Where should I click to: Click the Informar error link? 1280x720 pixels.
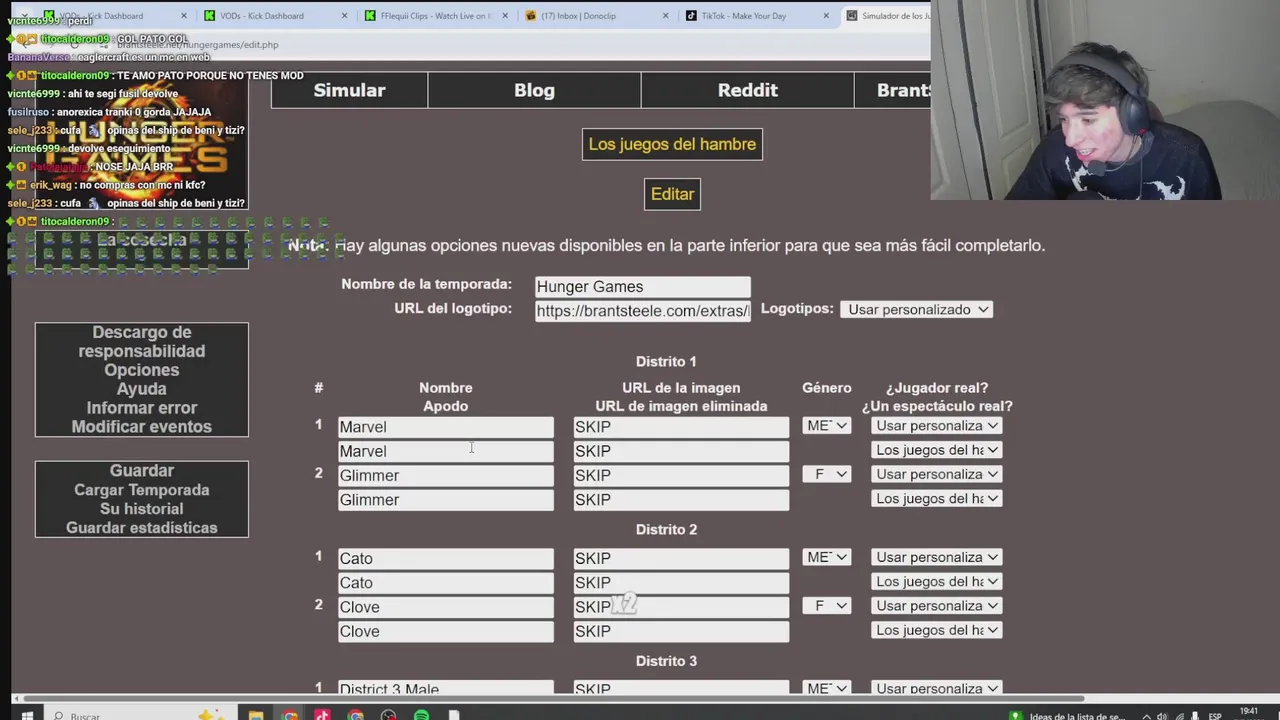142,408
